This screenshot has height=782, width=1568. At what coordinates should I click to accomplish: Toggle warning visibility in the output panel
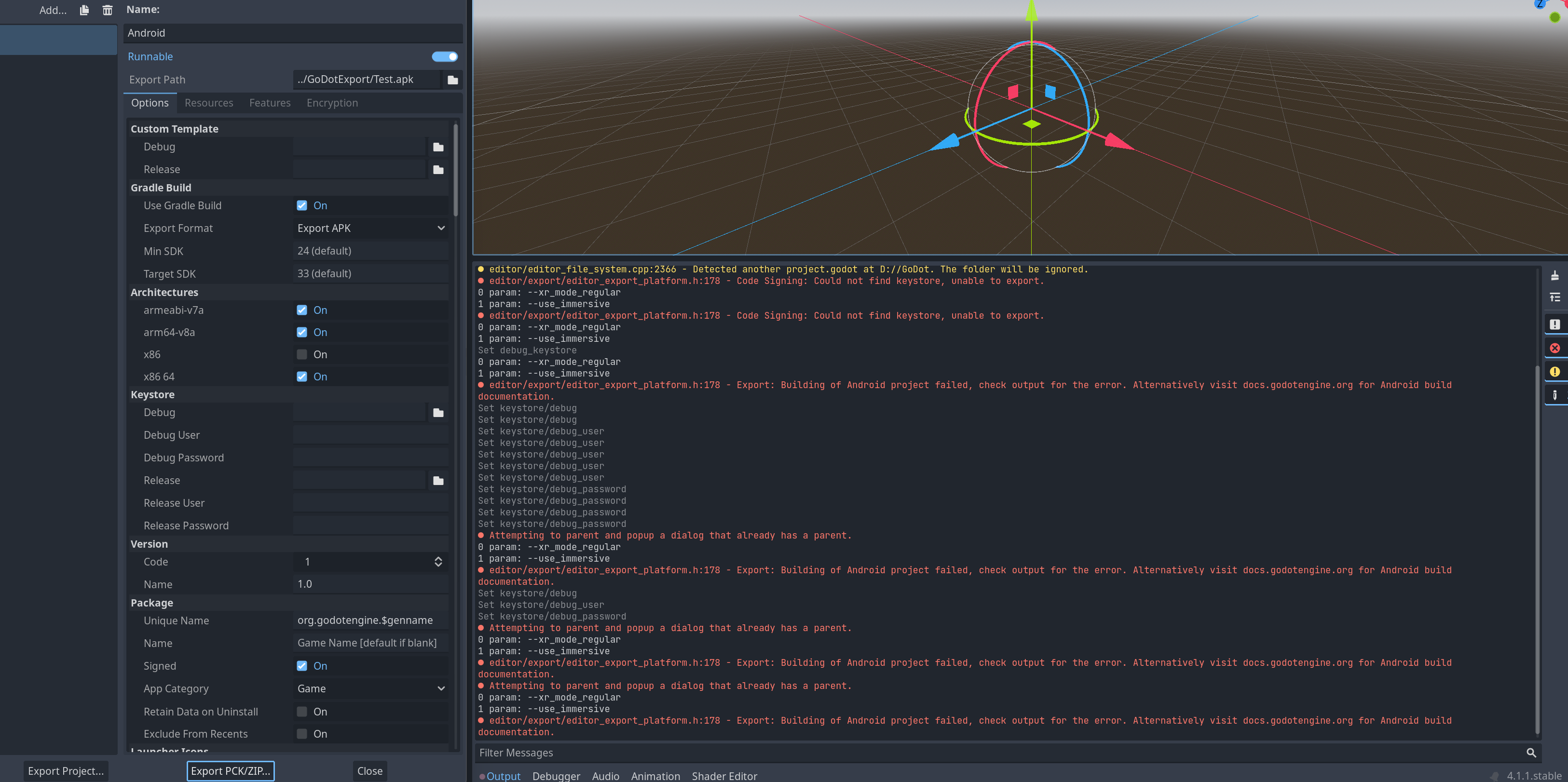pos(1556,372)
